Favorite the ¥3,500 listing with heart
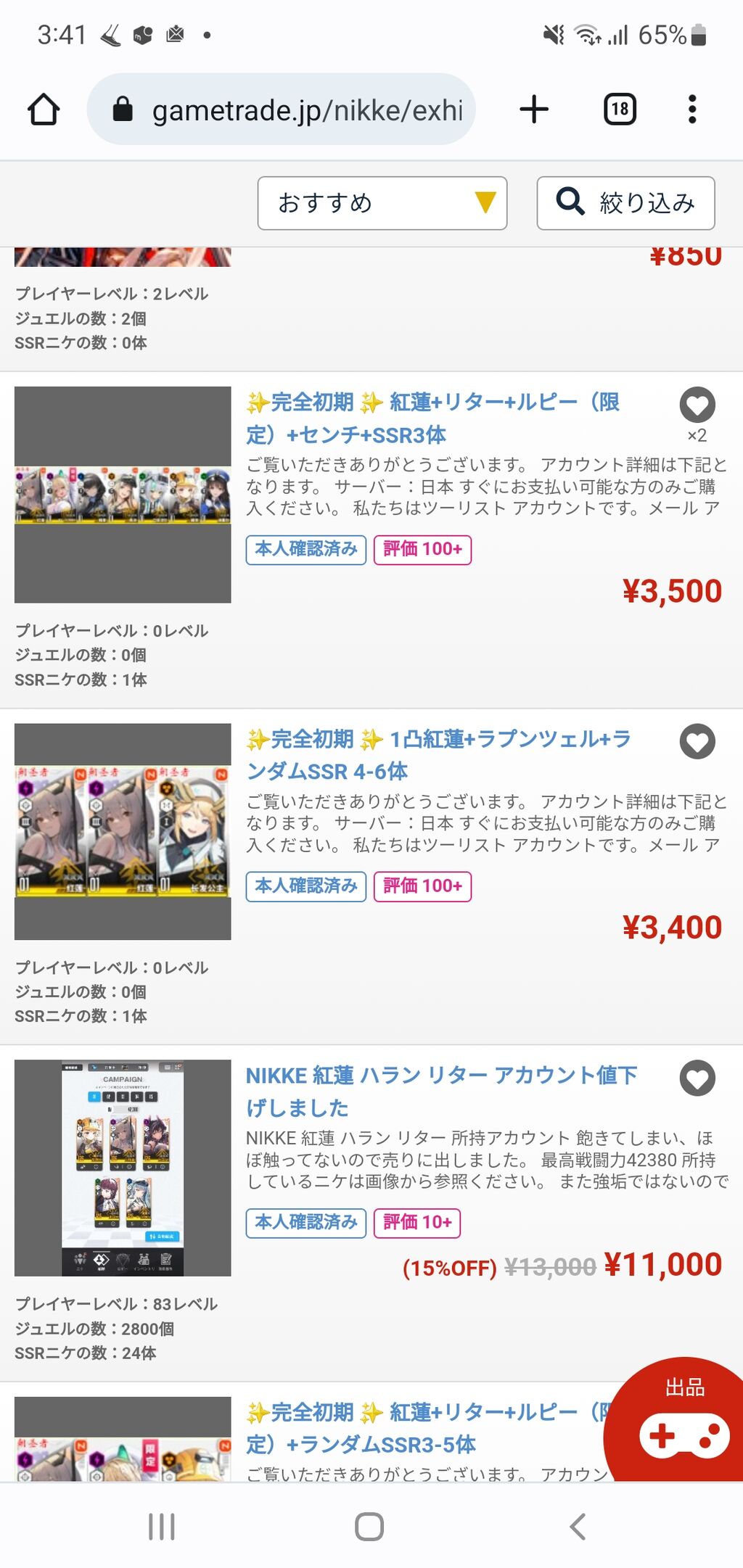 tap(697, 405)
